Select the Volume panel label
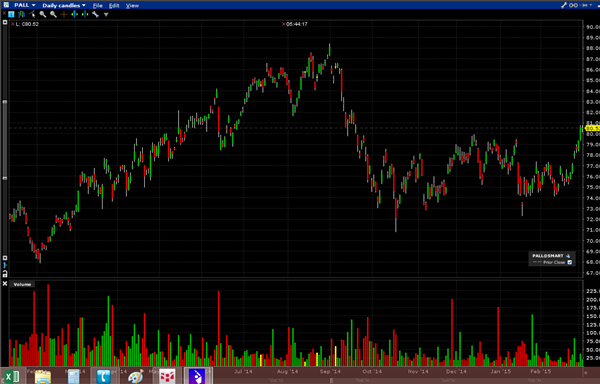 tap(22, 284)
